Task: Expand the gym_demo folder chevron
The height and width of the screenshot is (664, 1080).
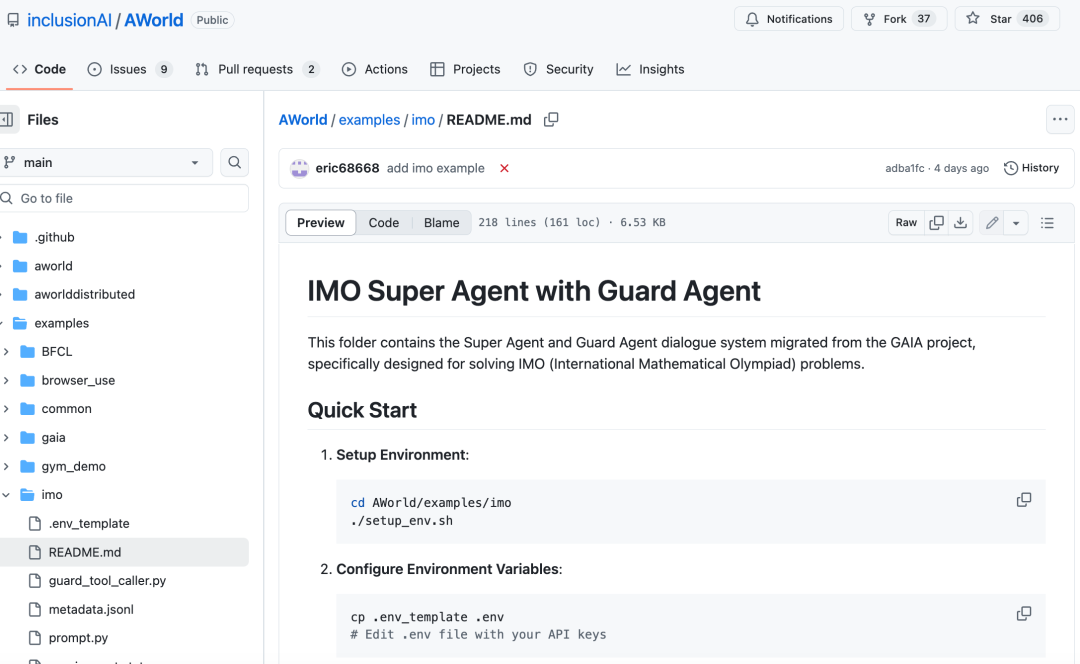Action: [x=6, y=466]
